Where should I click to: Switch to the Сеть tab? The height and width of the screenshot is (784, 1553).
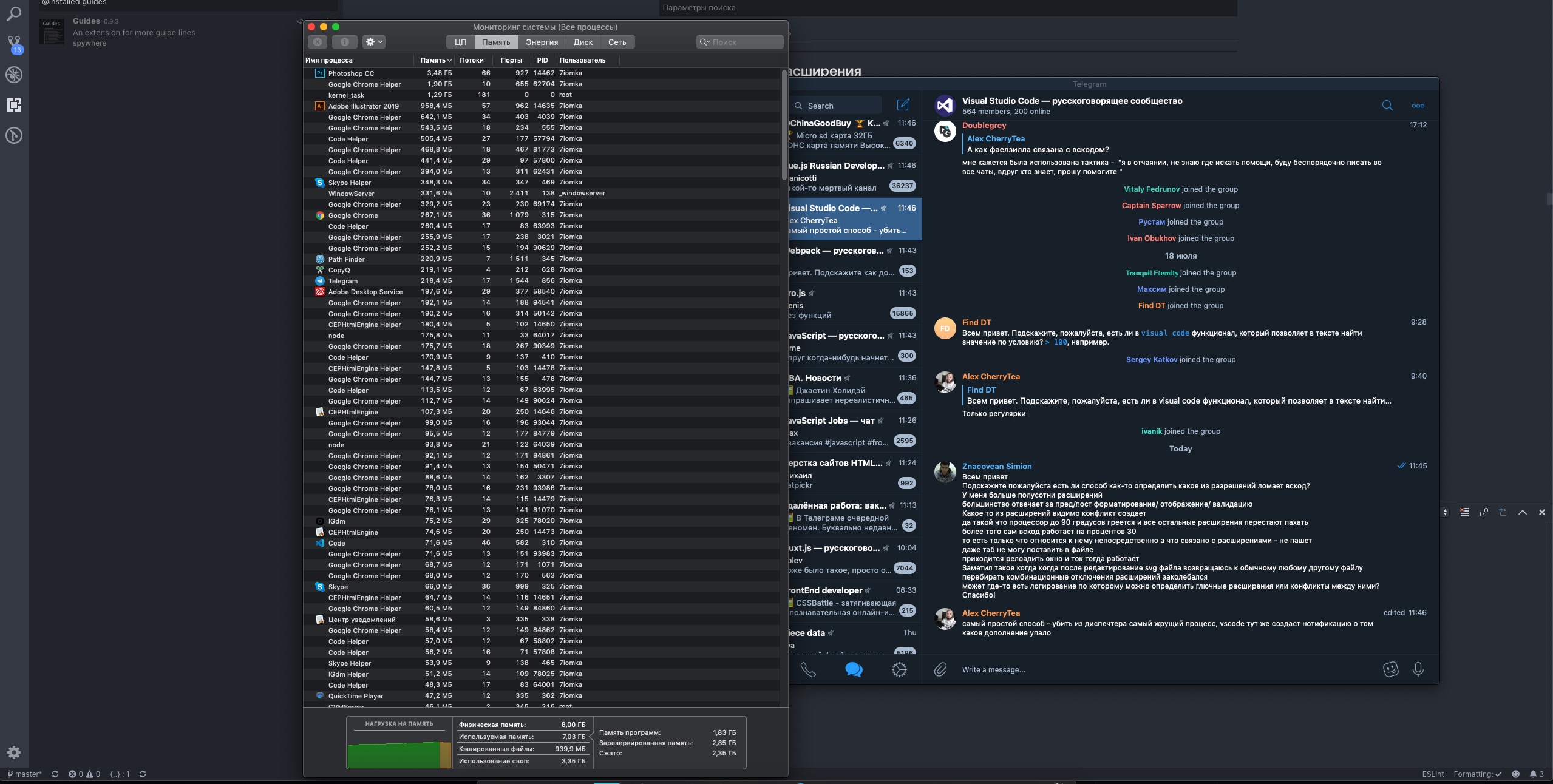[617, 42]
